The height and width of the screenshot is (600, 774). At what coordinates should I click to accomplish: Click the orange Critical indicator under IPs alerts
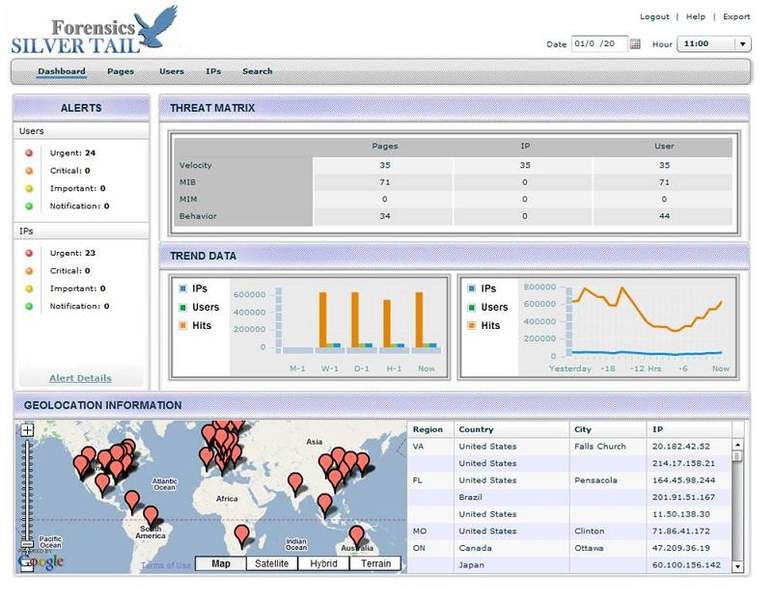pyautogui.click(x=29, y=271)
